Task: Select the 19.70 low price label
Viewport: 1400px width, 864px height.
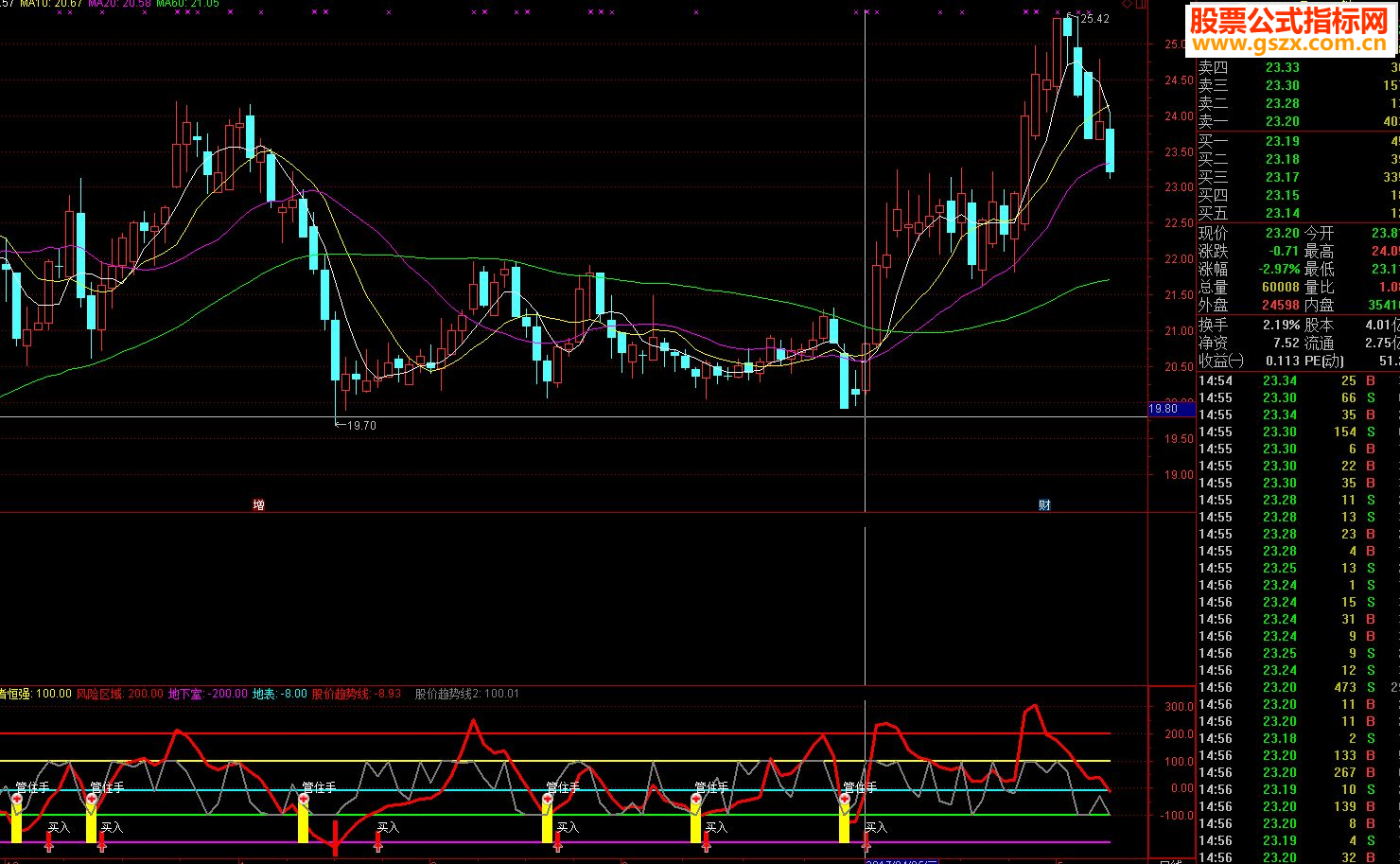Action: (x=361, y=426)
